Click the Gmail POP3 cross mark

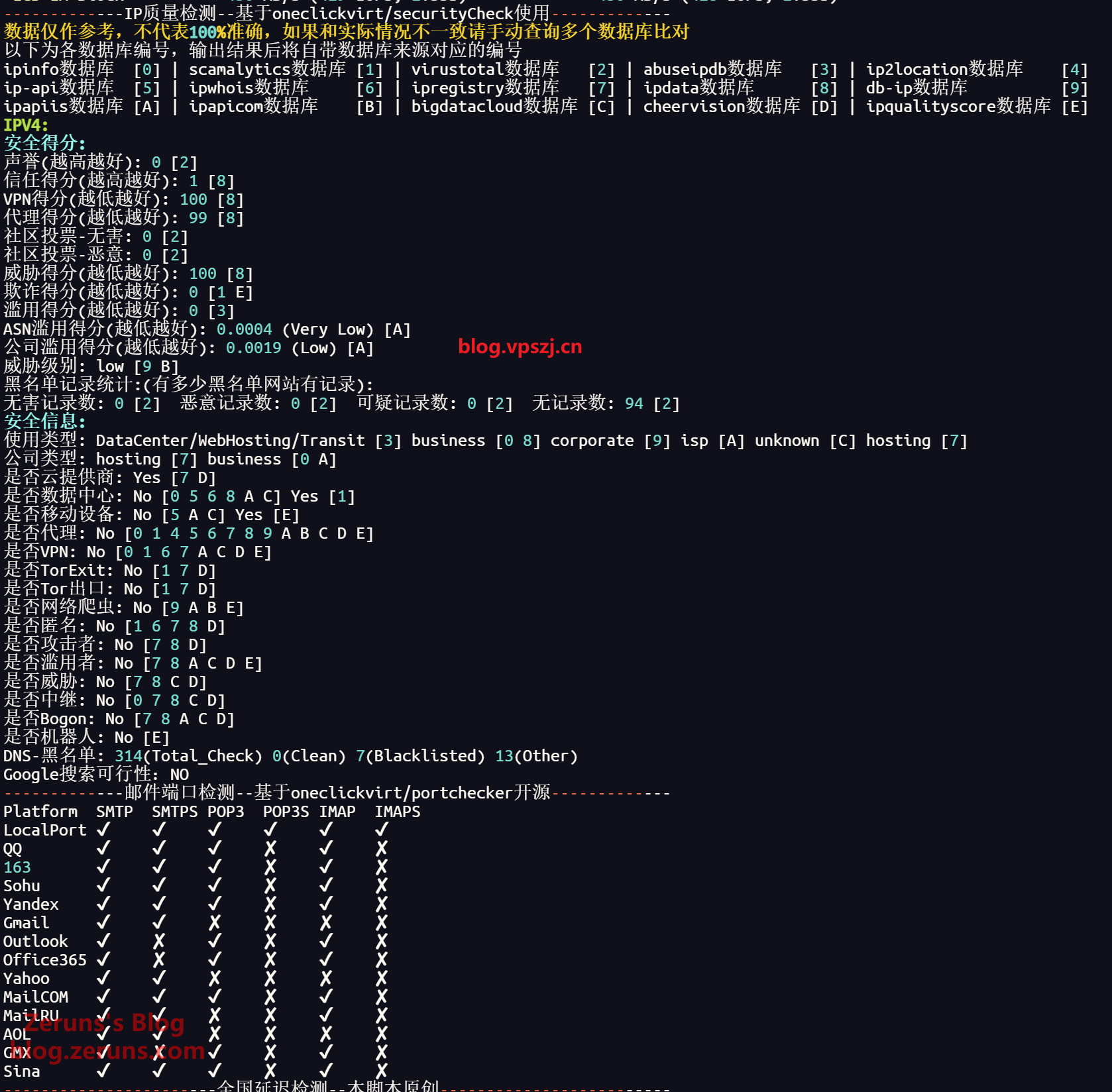pyautogui.click(x=215, y=922)
